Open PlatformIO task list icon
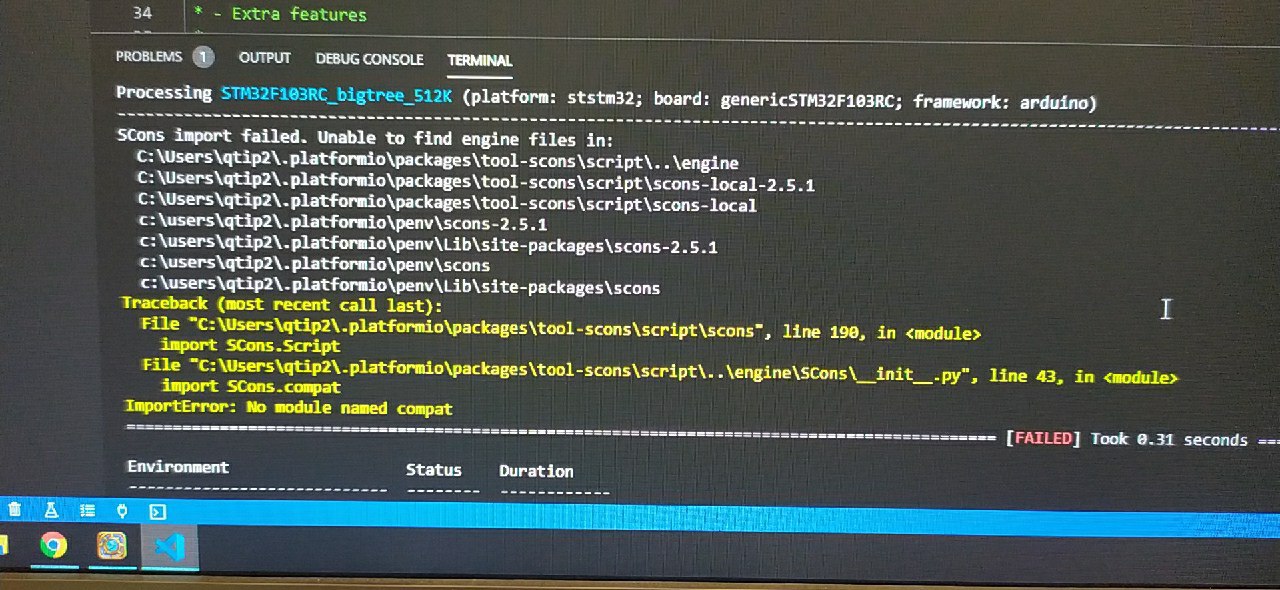 [x=87, y=510]
